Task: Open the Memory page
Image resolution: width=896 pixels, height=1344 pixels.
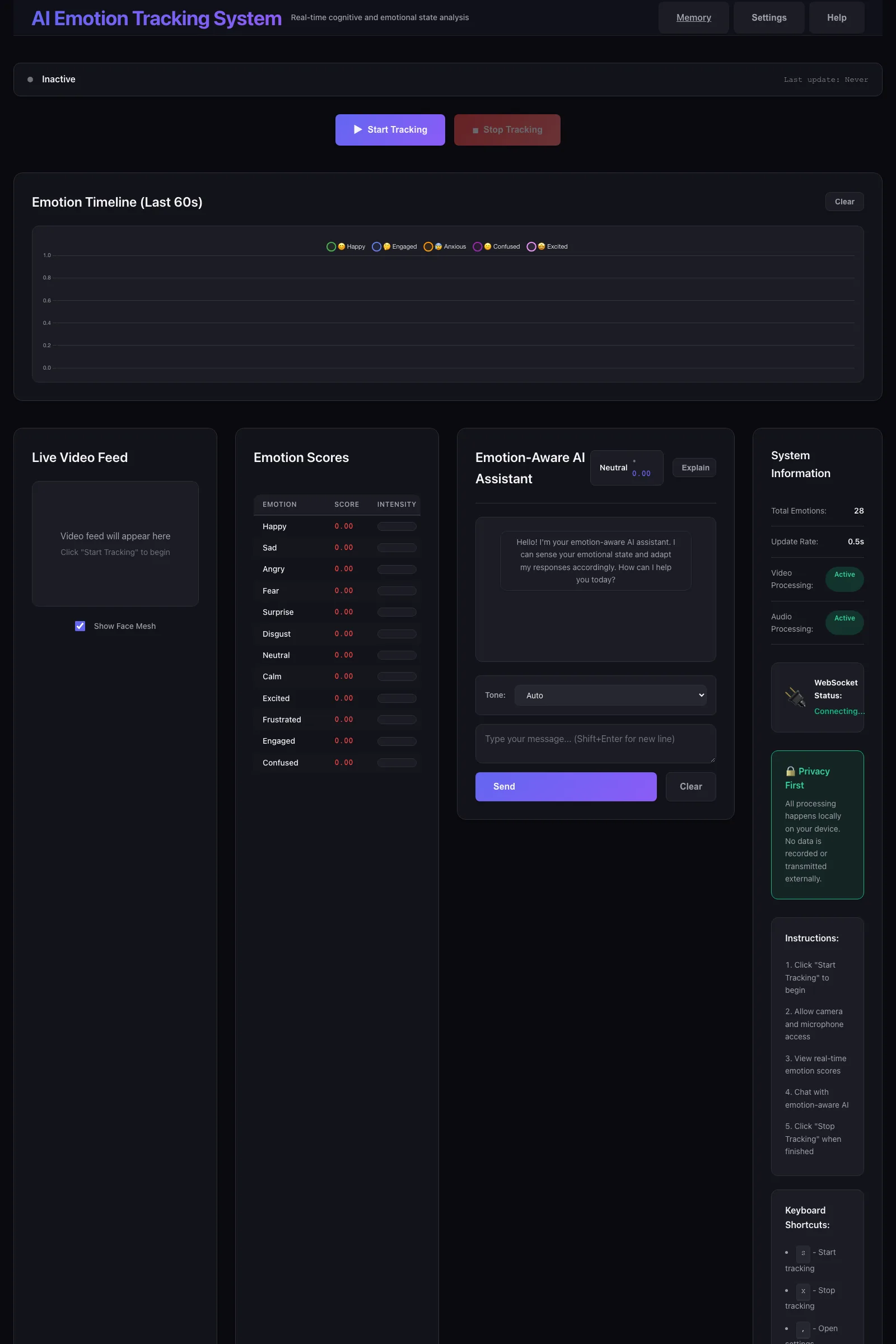Action: point(693,18)
